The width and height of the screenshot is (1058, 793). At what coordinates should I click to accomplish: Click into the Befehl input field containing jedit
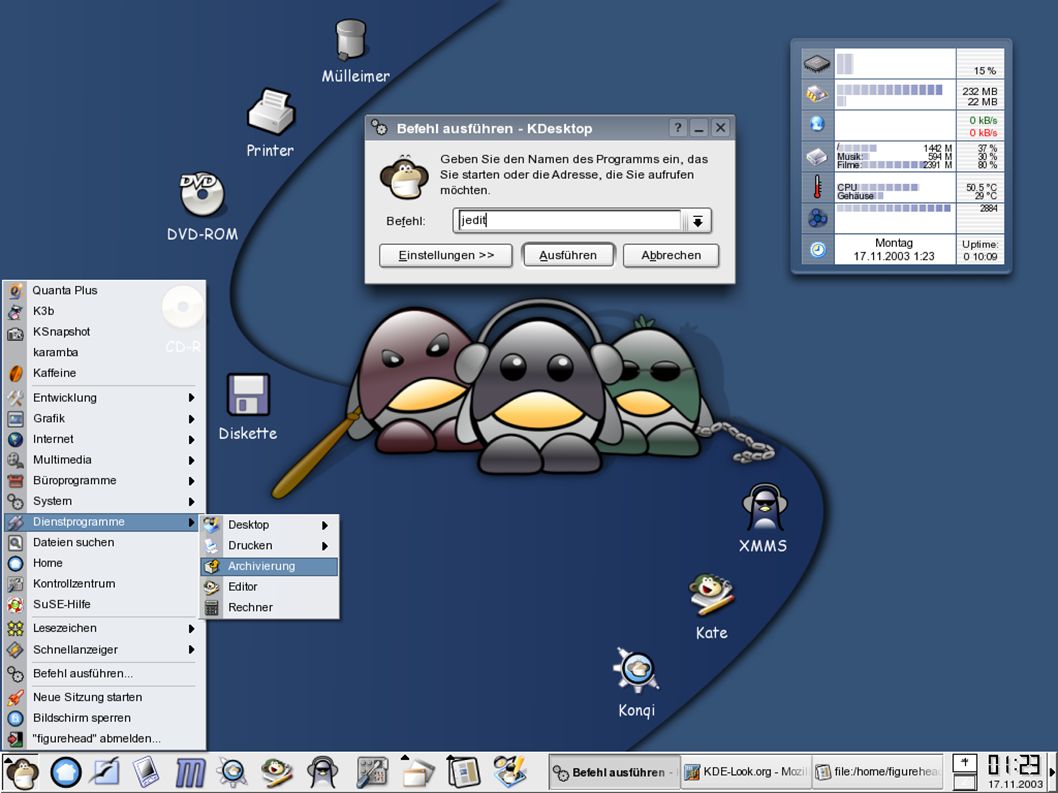point(569,221)
